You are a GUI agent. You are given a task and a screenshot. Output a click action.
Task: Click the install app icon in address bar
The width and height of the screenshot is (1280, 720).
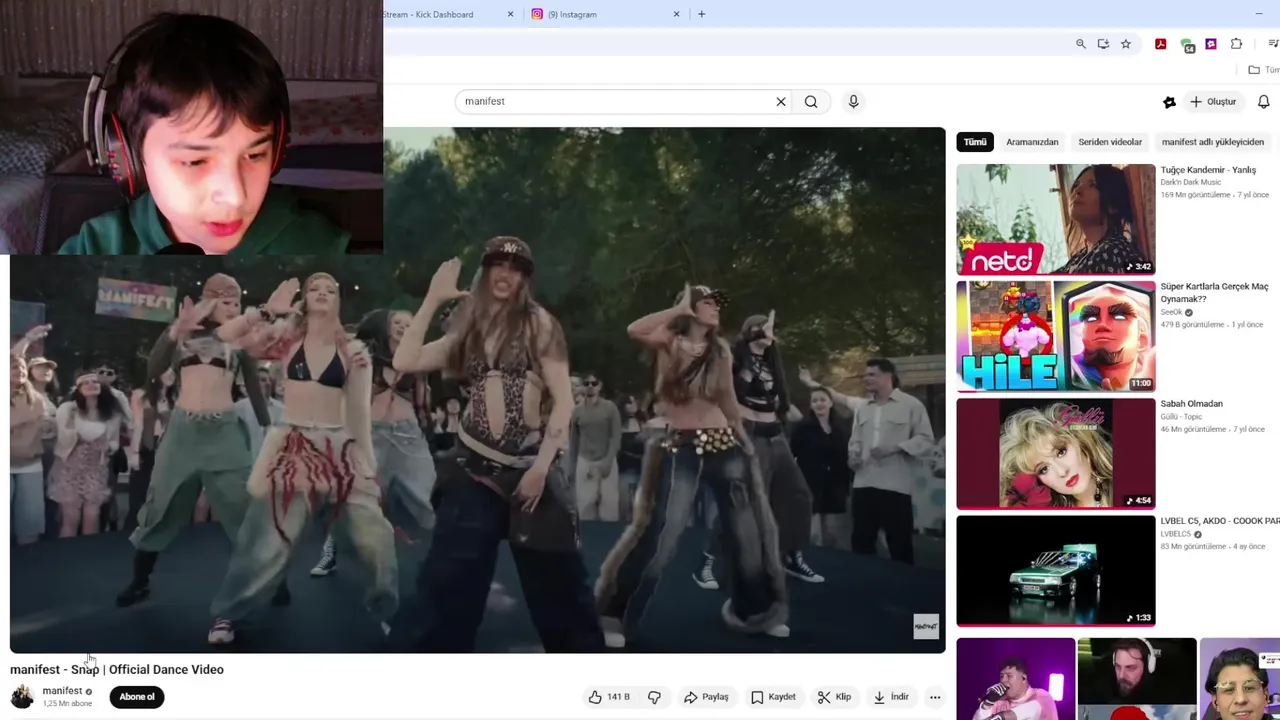1103,44
